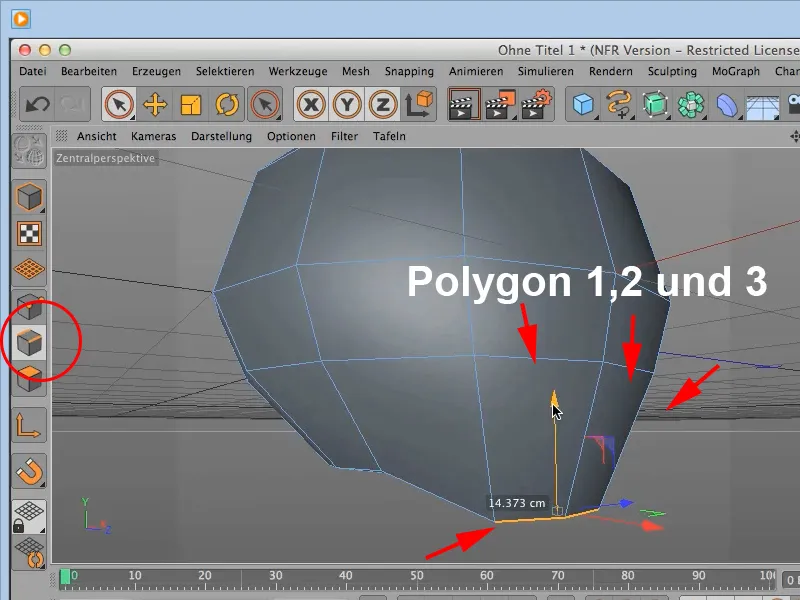Select the Rotate tool
This screenshot has width=800, height=600.
pyautogui.click(x=227, y=103)
